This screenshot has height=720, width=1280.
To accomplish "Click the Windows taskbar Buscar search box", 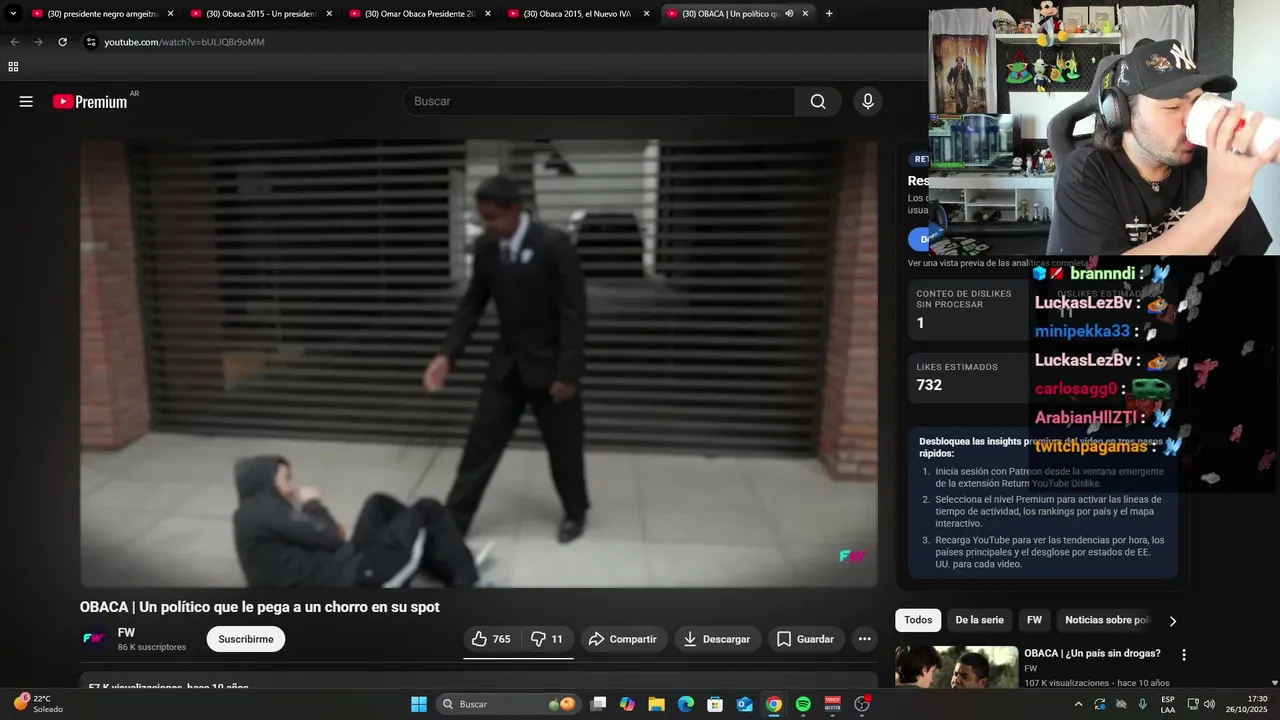I will pyautogui.click(x=509, y=704).
